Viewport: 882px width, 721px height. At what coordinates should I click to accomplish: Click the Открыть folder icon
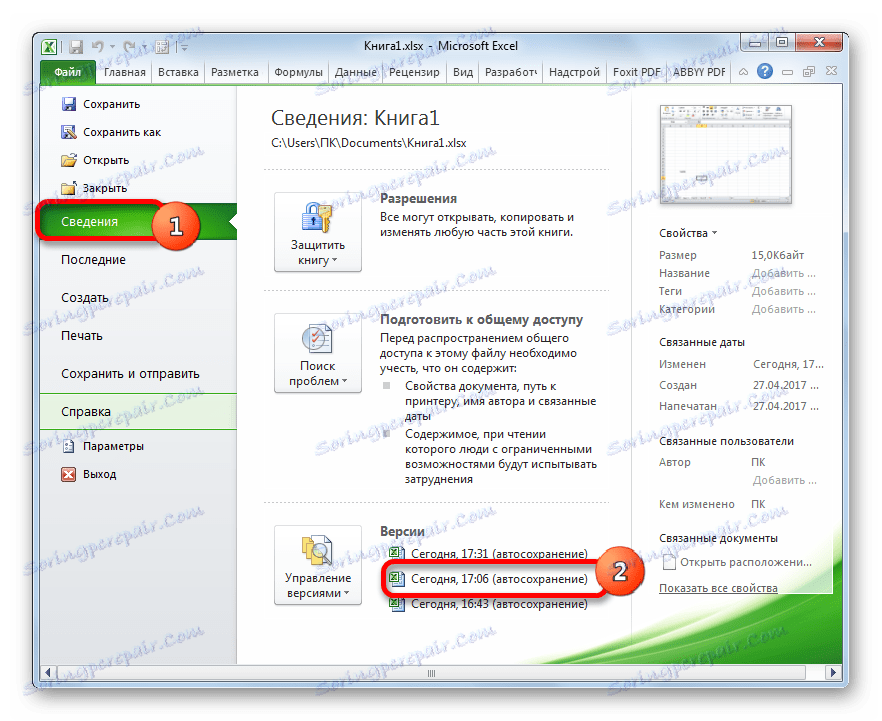69,160
